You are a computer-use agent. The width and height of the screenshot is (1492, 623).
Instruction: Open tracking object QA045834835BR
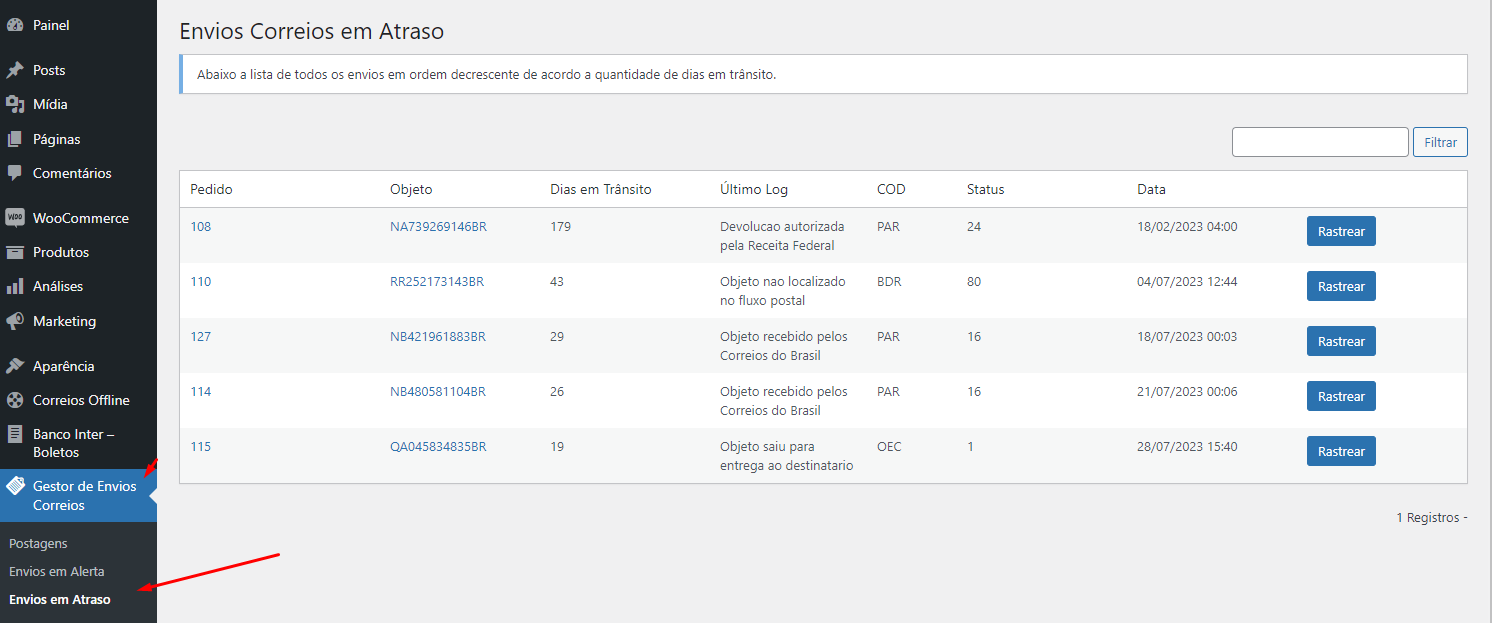(438, 446)
